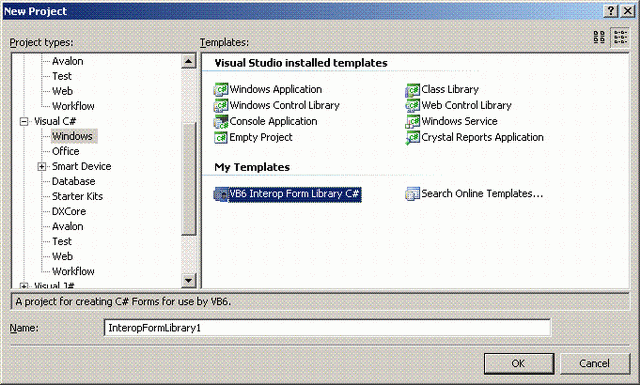The height and width of the screenshot is (385, 640).
Task: Click the Windows Service label
Action: [460, 121]
